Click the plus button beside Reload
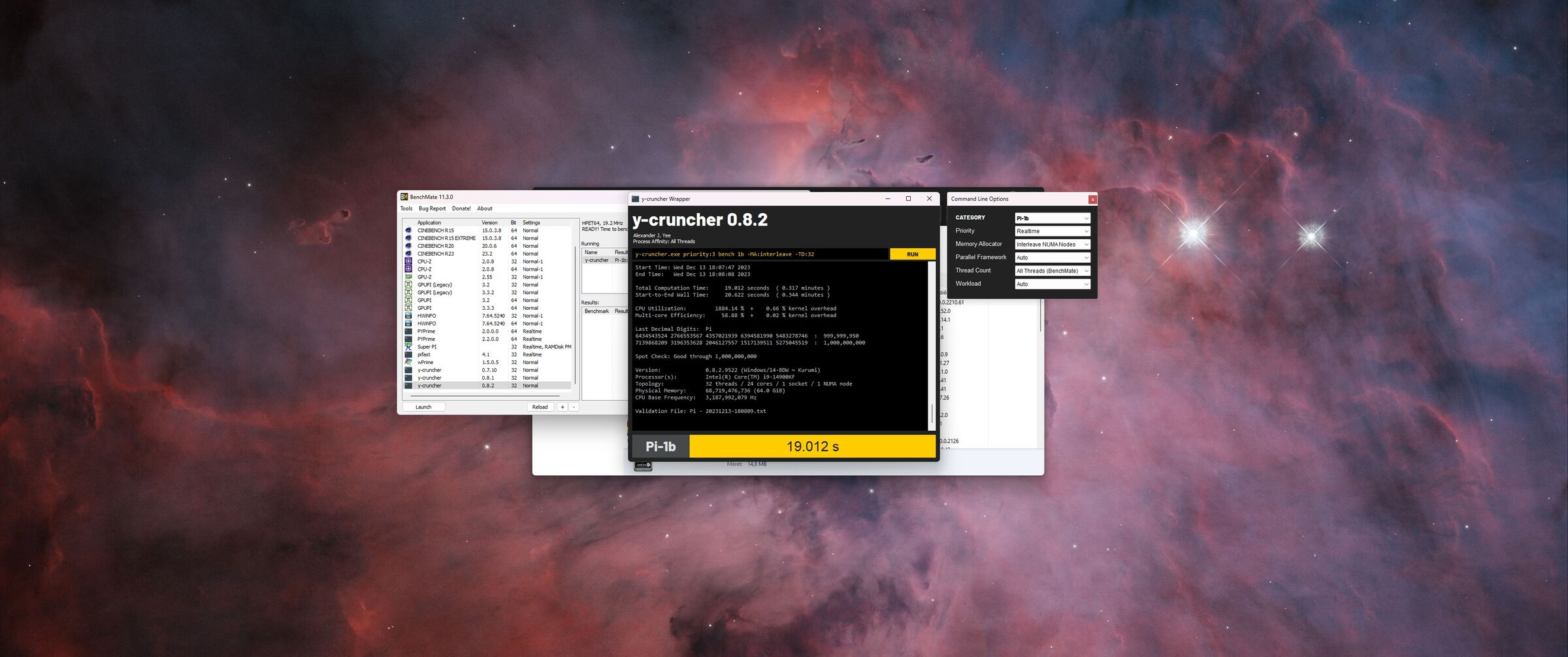 point(562,407)
